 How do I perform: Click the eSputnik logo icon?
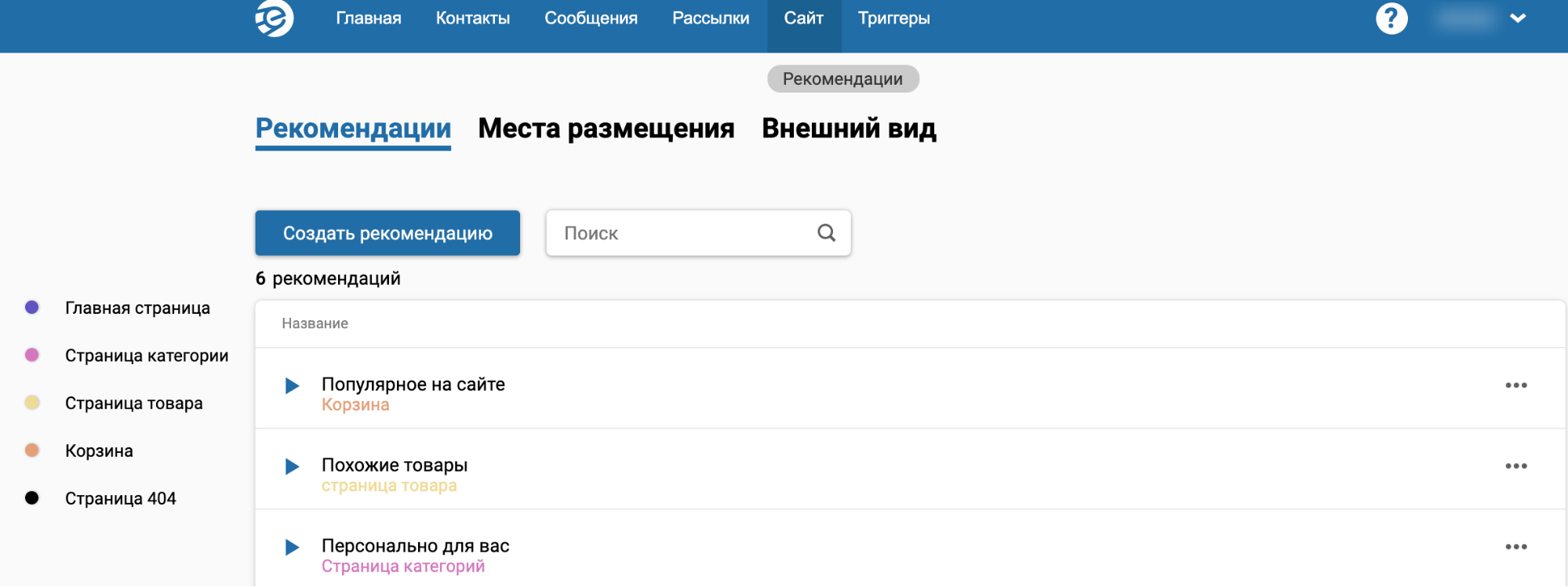pyautogui.click(x=275, y=17)
